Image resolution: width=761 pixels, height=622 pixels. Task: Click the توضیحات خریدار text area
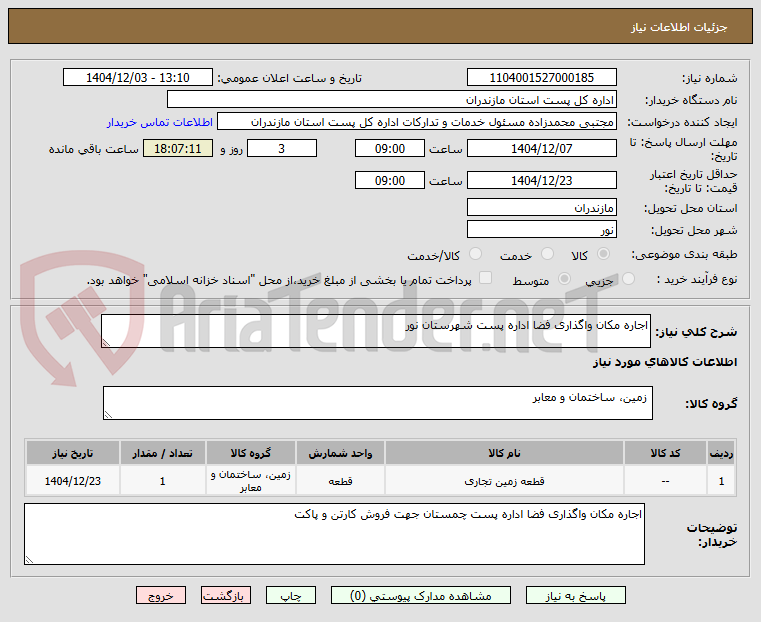tap(334, 534)
